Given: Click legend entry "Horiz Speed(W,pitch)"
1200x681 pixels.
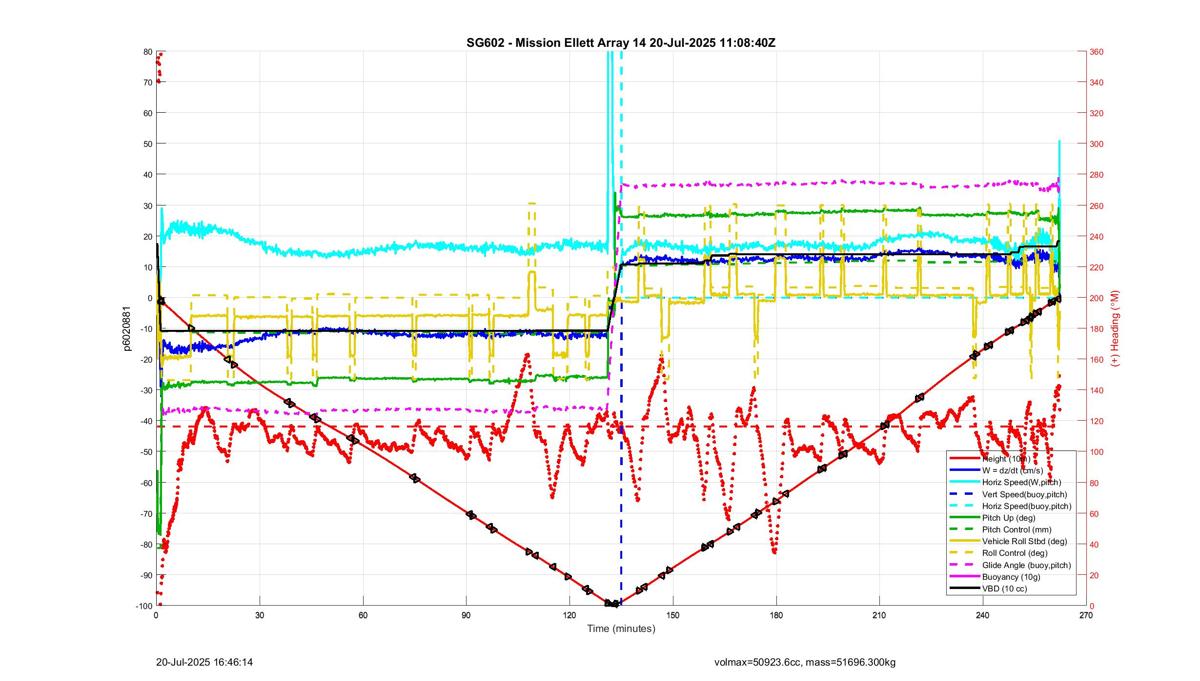Looking at the screenshot, I should coord(1022,482).
